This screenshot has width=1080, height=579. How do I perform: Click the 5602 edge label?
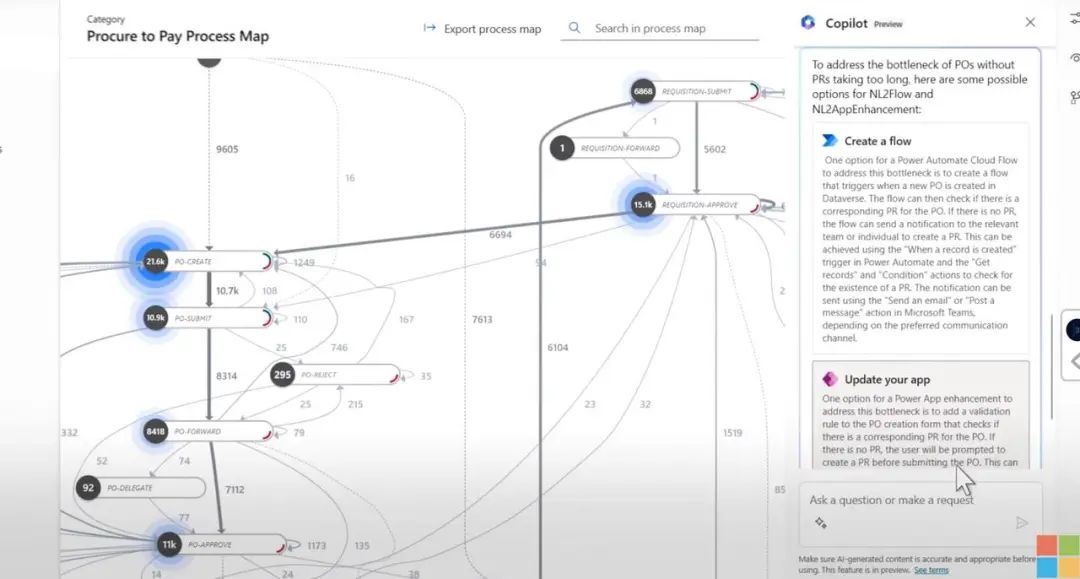(714, 149)
